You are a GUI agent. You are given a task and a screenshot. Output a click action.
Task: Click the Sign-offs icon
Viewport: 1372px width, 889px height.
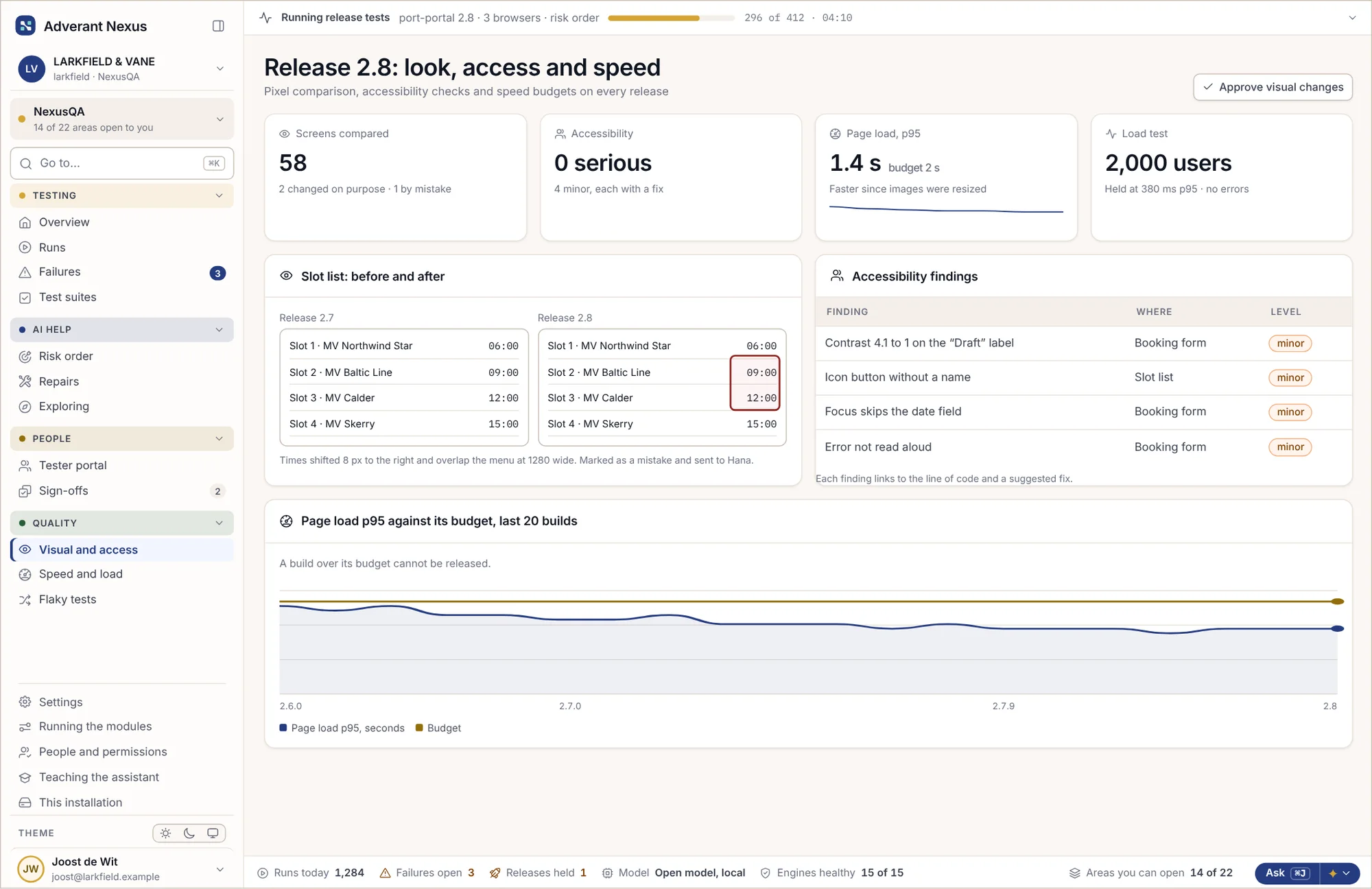pyautogui.click(x=25, y=491)
